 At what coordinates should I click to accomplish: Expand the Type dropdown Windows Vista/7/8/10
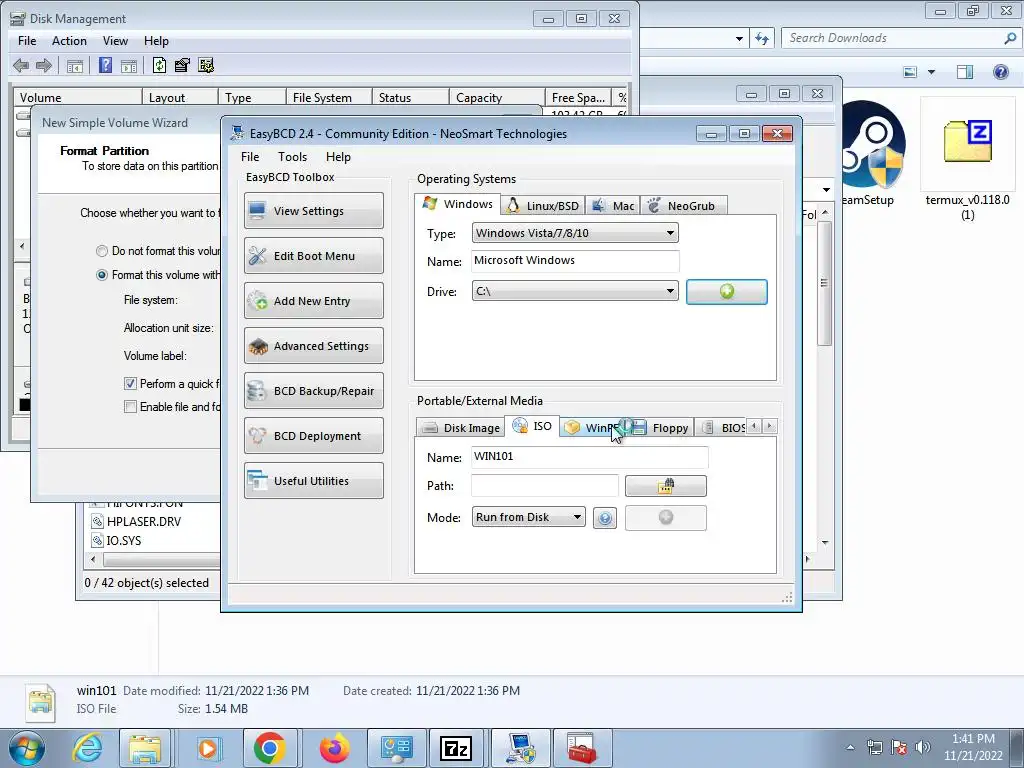tap(575, 233)
